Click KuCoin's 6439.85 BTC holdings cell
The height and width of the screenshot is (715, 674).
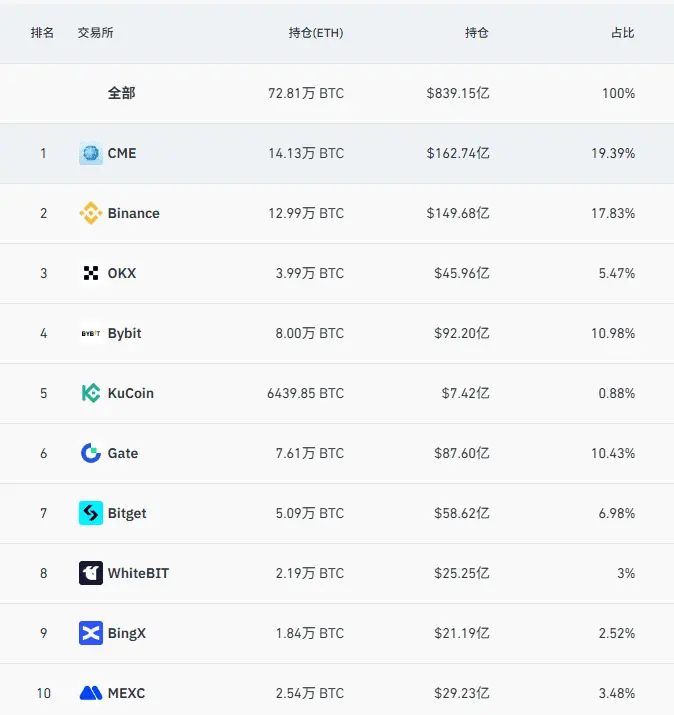click(306, 393)
